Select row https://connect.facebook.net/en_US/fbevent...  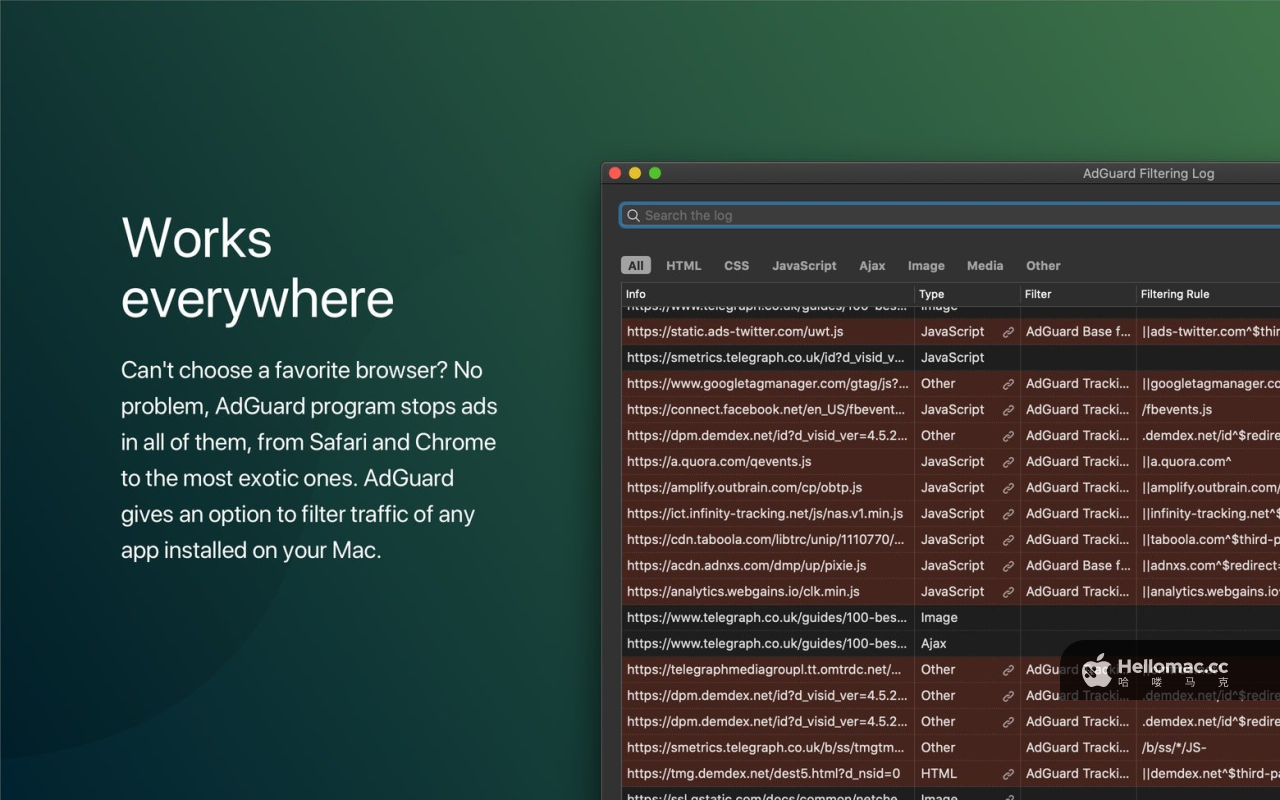click(x=950, y=410)
